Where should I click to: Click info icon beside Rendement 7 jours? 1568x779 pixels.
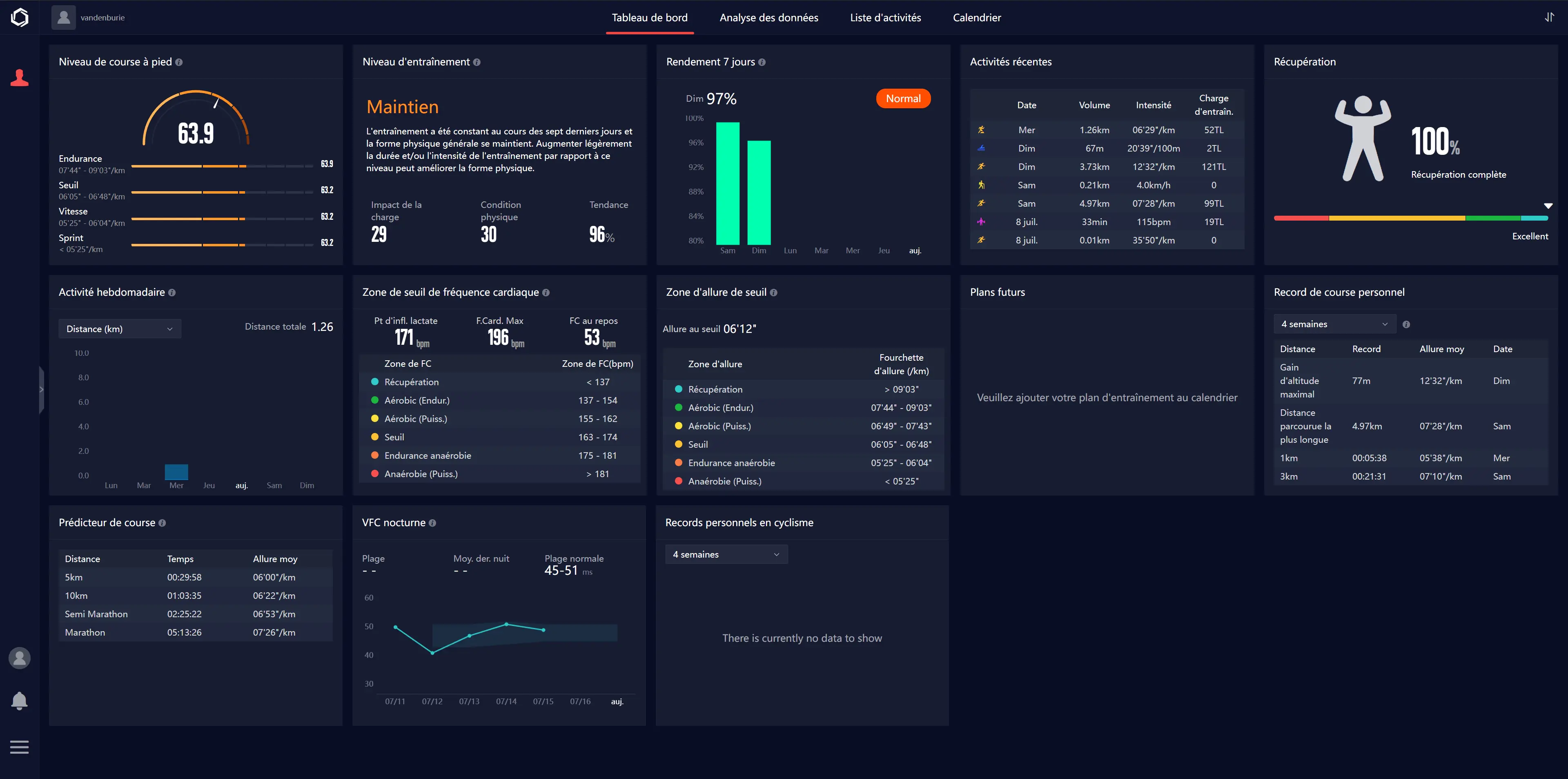click(762, 62)
